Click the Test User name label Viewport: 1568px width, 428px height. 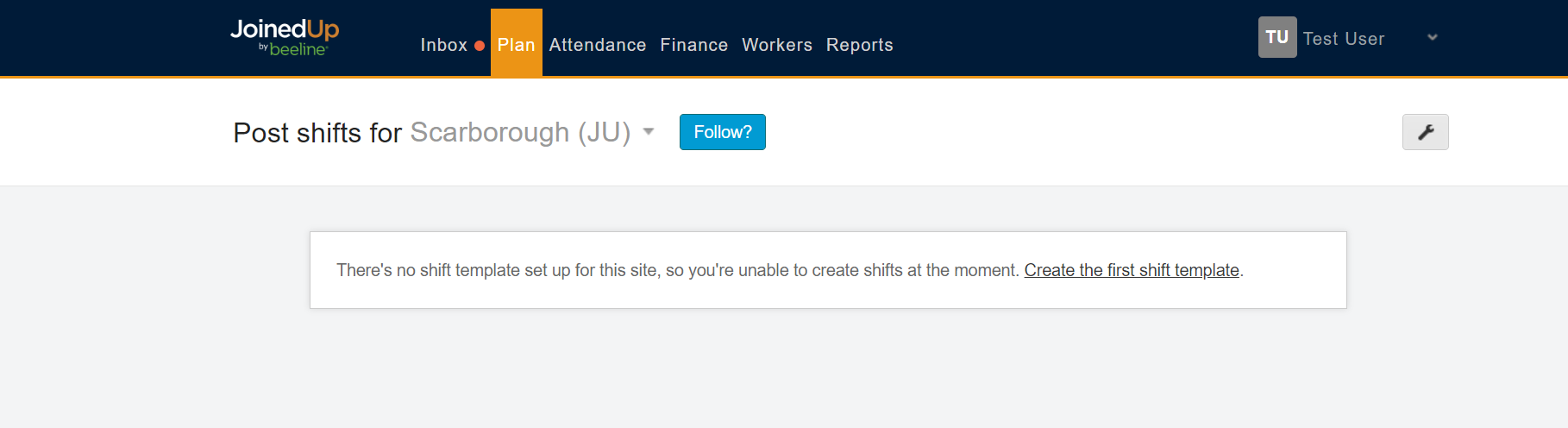(1343, 39)
